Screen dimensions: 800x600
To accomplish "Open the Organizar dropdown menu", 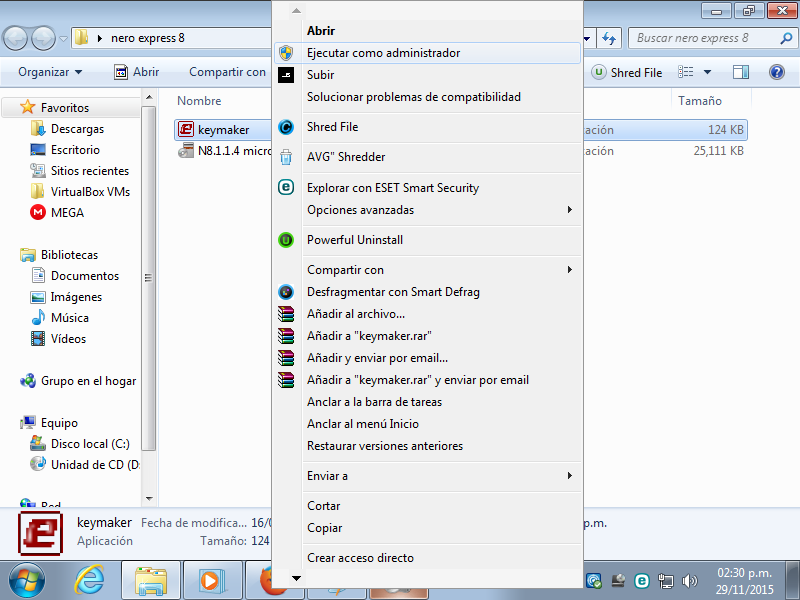I will tap(50, 72).
